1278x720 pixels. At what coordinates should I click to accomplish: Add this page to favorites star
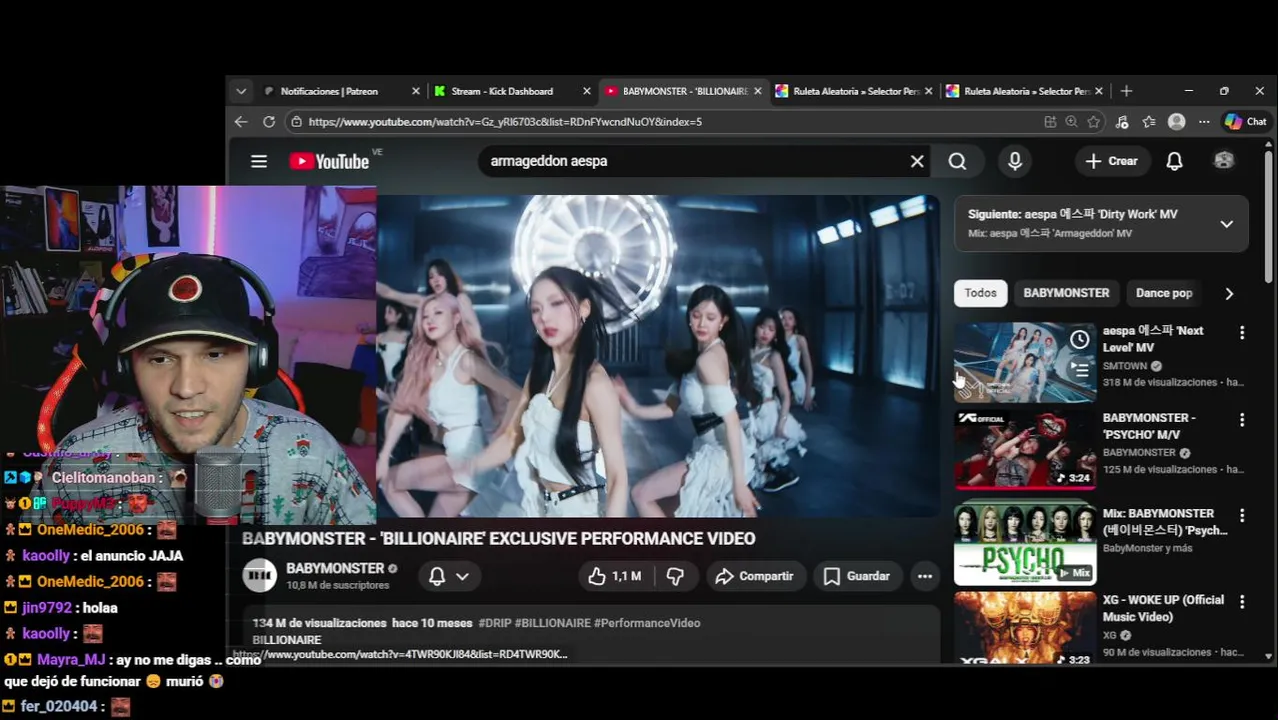point(1094,122)
